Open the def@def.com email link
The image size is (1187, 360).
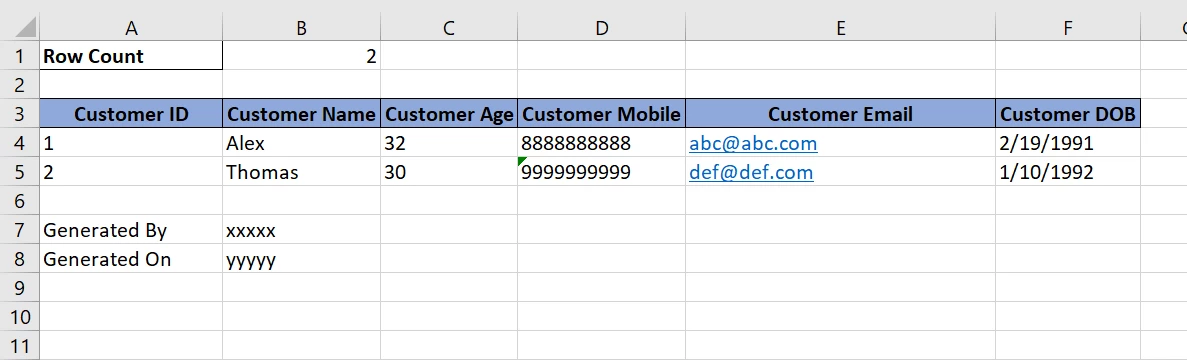751,172
